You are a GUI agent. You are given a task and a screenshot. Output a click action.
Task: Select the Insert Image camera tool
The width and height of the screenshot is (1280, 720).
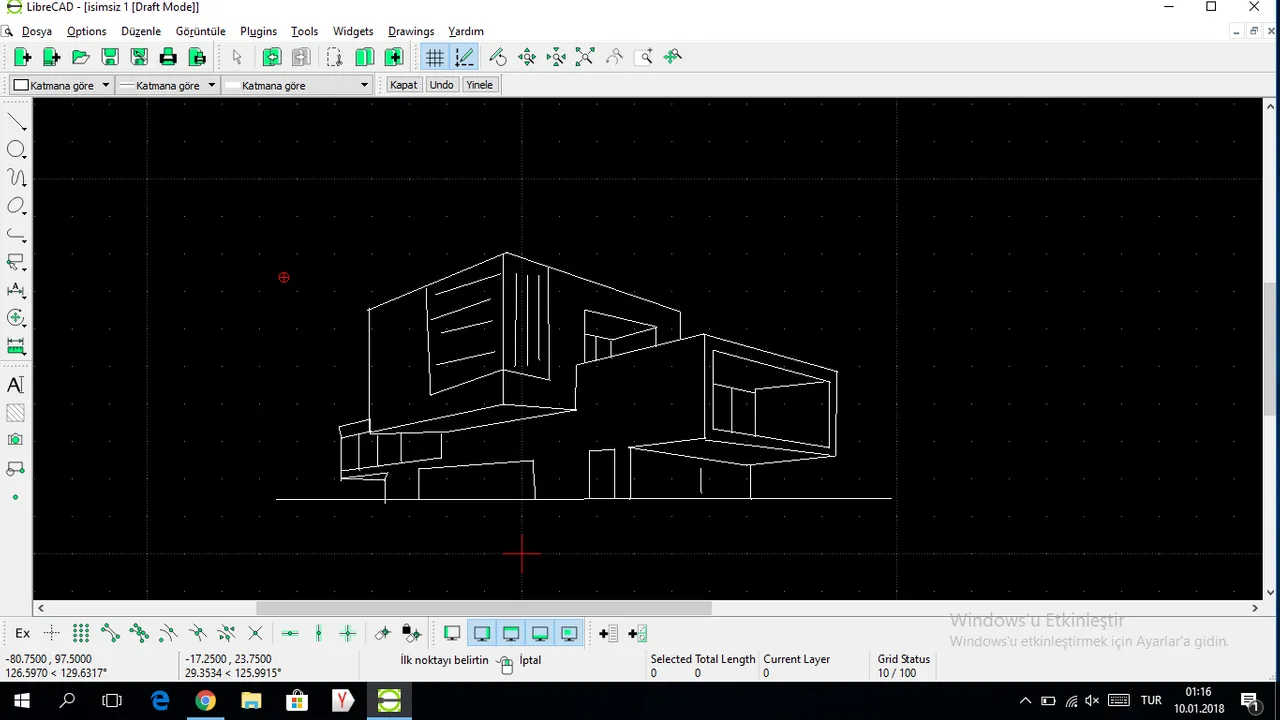(16, 440)
